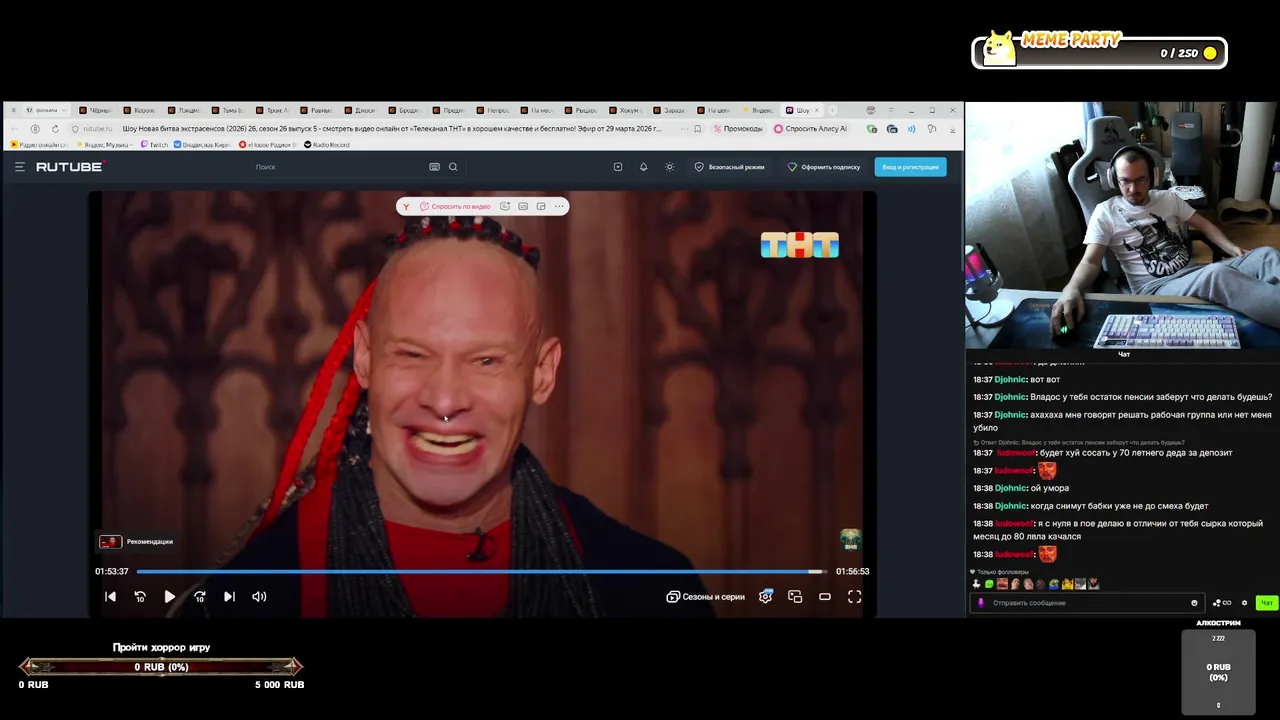Image resolution: width=1280 pixels, height=720 pixels.
Task: Seek on the video progress bar
Action: (x=482, y=571)
